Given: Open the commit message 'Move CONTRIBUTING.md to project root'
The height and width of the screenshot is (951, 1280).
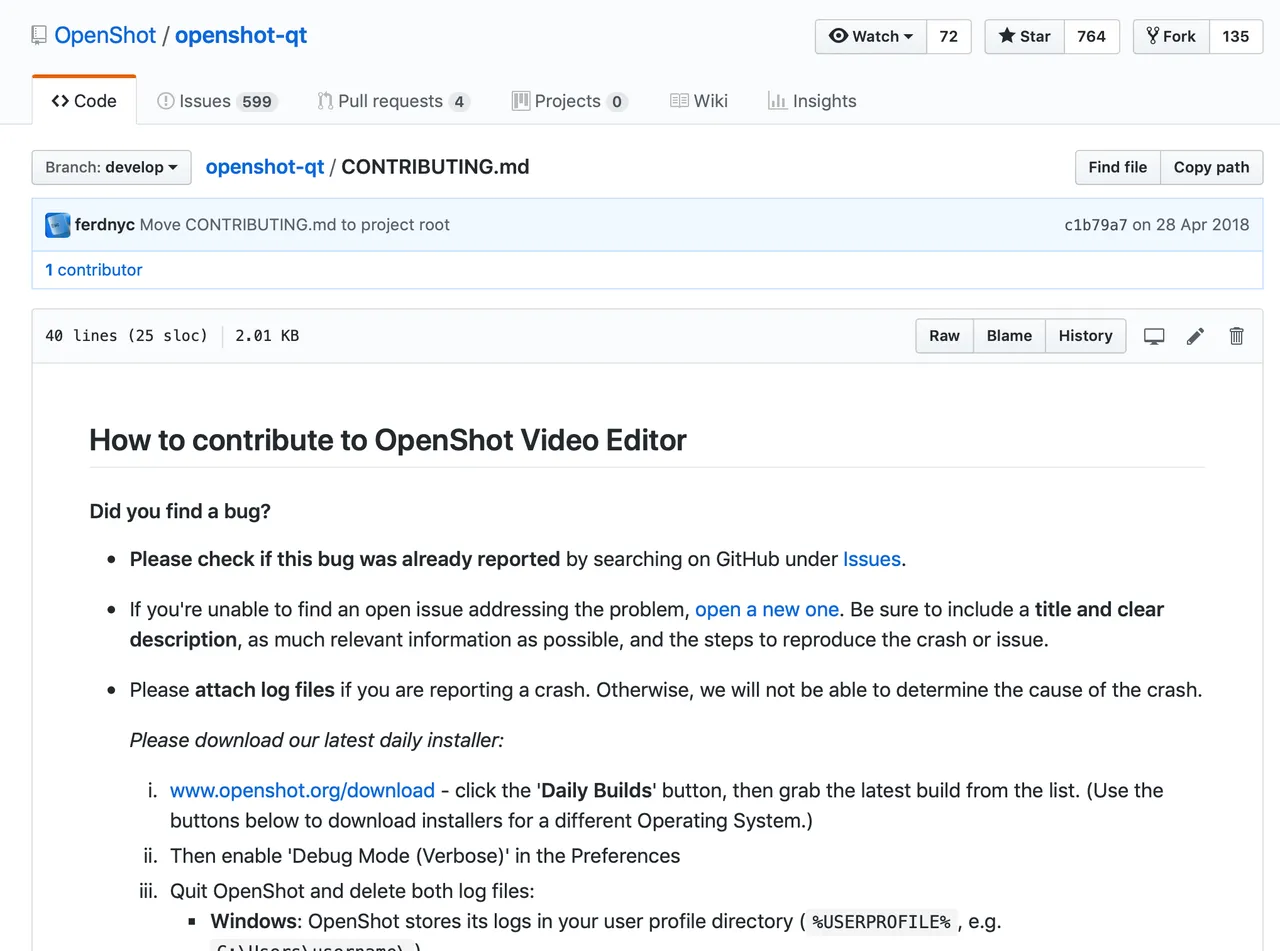Looking at the screenshot, I should 295,225.
